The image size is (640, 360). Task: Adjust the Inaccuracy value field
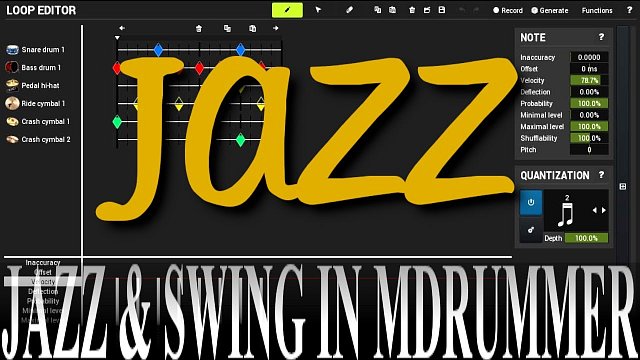(x=589, y=57)
